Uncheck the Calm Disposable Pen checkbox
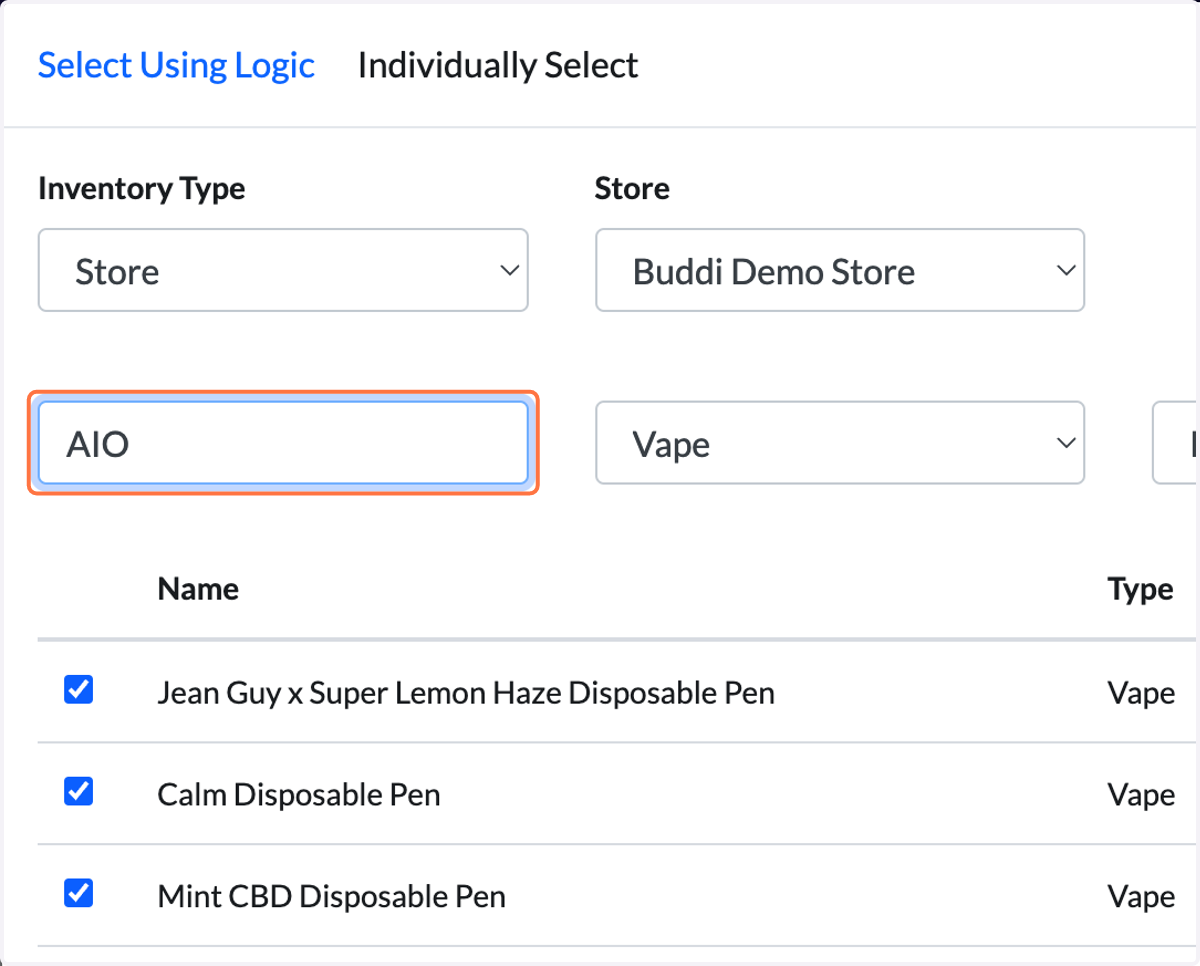 (78, 792)
